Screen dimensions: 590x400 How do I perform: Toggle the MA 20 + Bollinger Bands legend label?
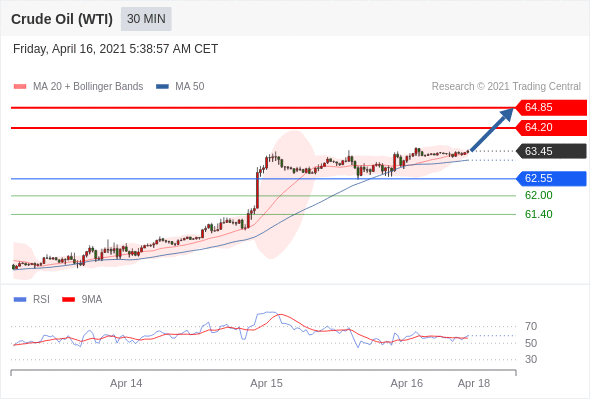(x=88, y=87)
